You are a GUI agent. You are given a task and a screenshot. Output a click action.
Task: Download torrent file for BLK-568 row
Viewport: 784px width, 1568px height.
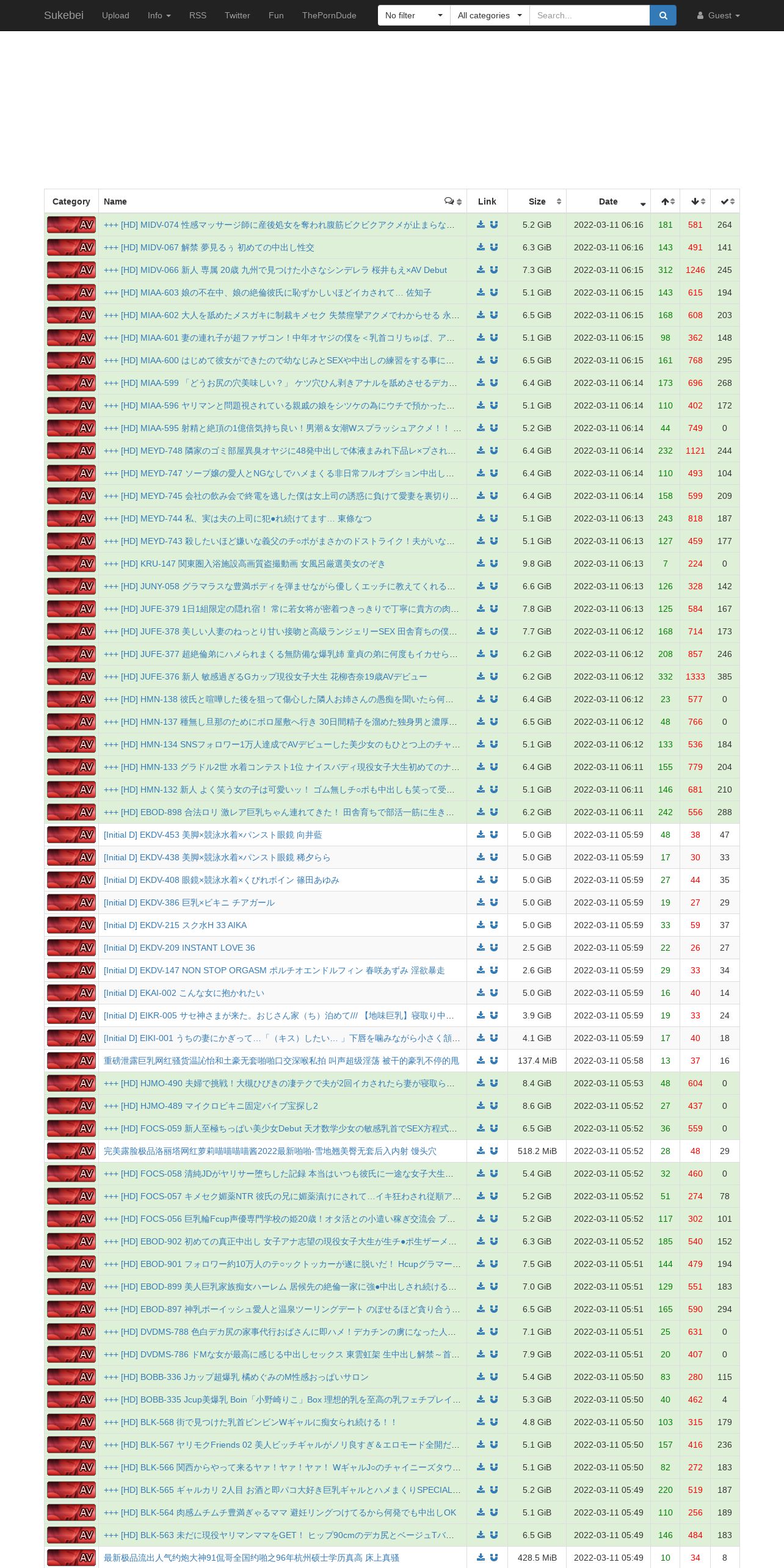pyautogui.click(x=481, y=1422)
